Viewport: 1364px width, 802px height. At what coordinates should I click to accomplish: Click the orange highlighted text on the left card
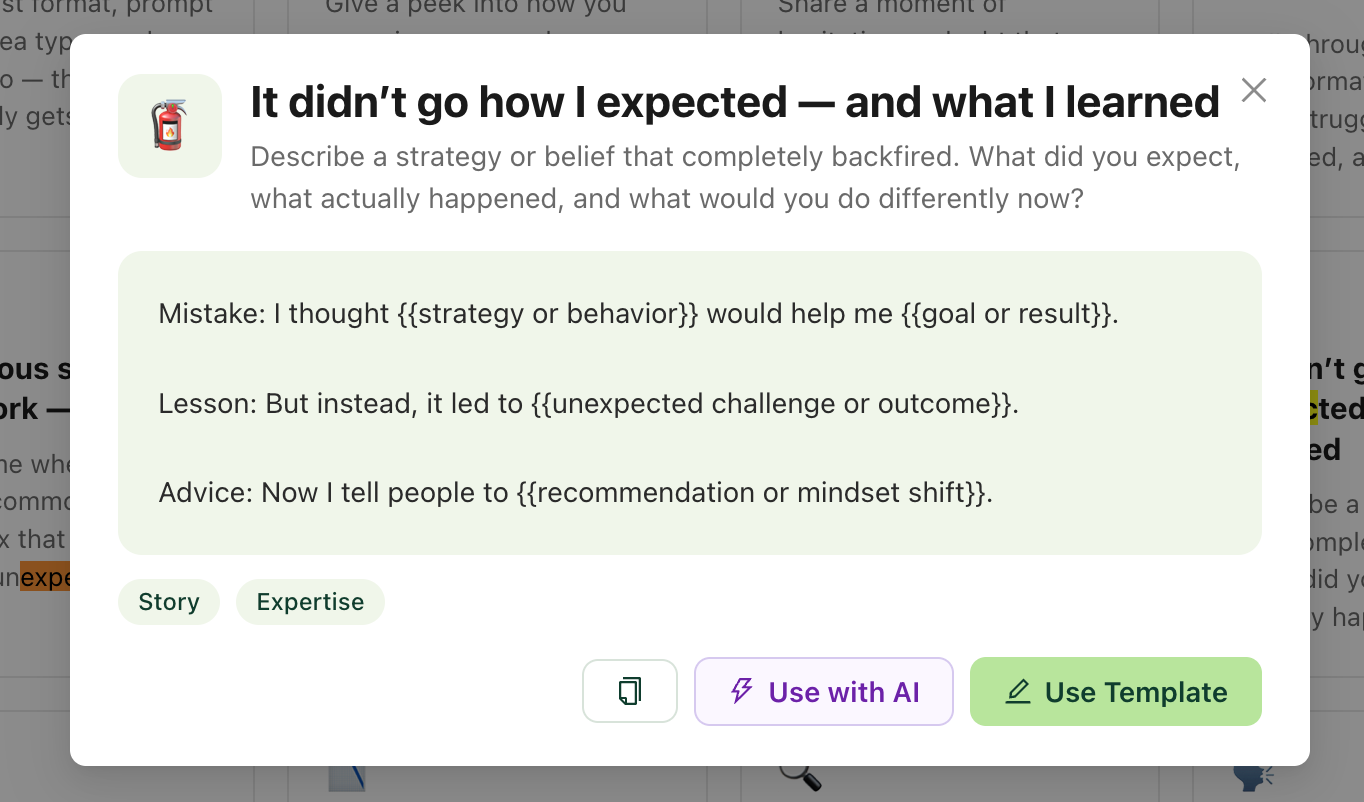pyautogui.click(x=45, y=578)
